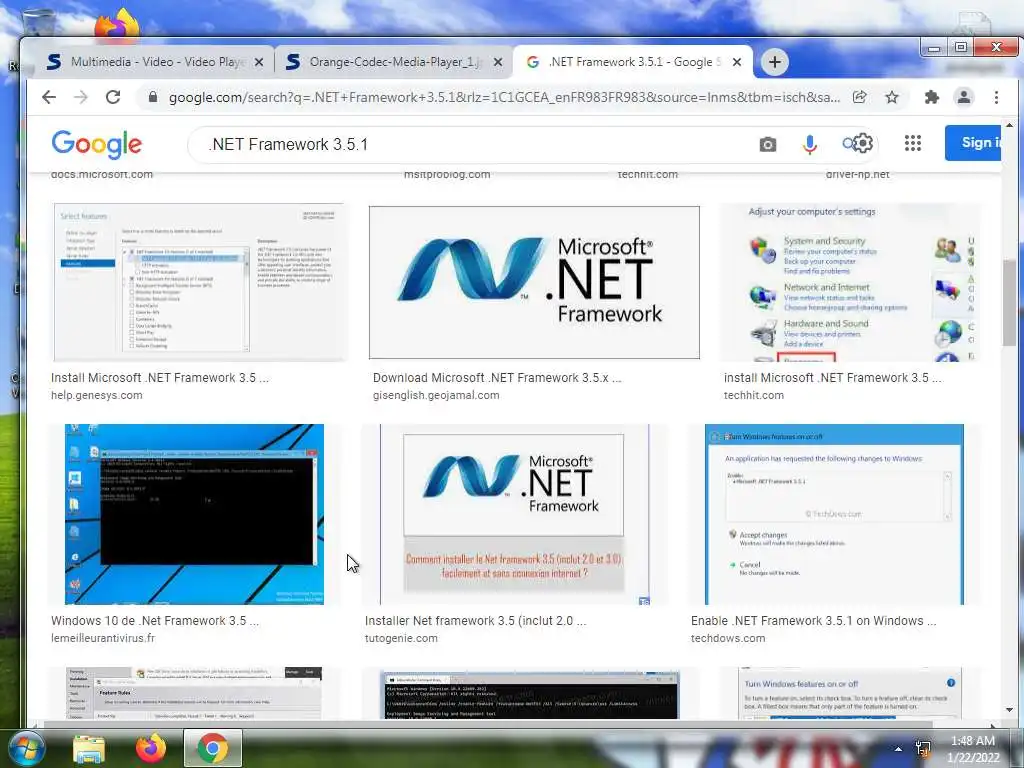Go back to the previous page

point(49,97)
